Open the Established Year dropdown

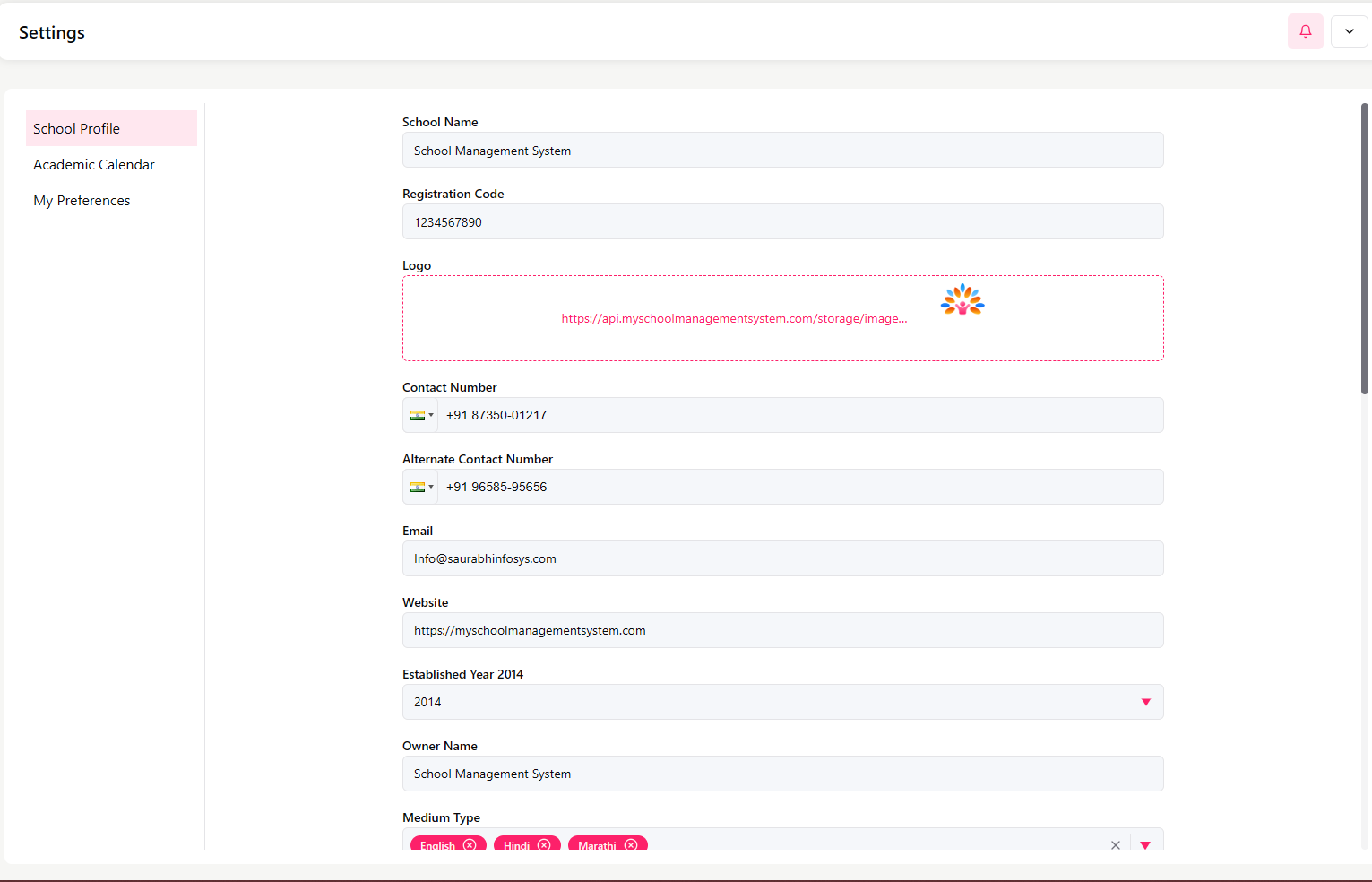click(x=1145, y=702)
